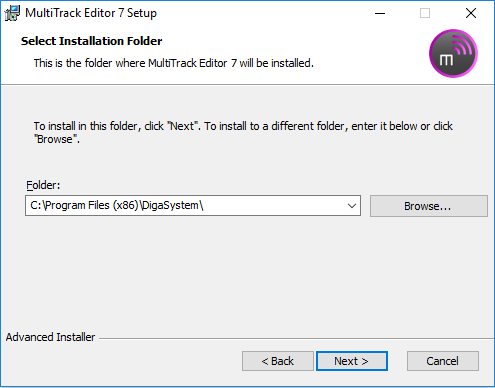495x388 pixels.
Task: Cancel the installation
Action: pos(443,361)
